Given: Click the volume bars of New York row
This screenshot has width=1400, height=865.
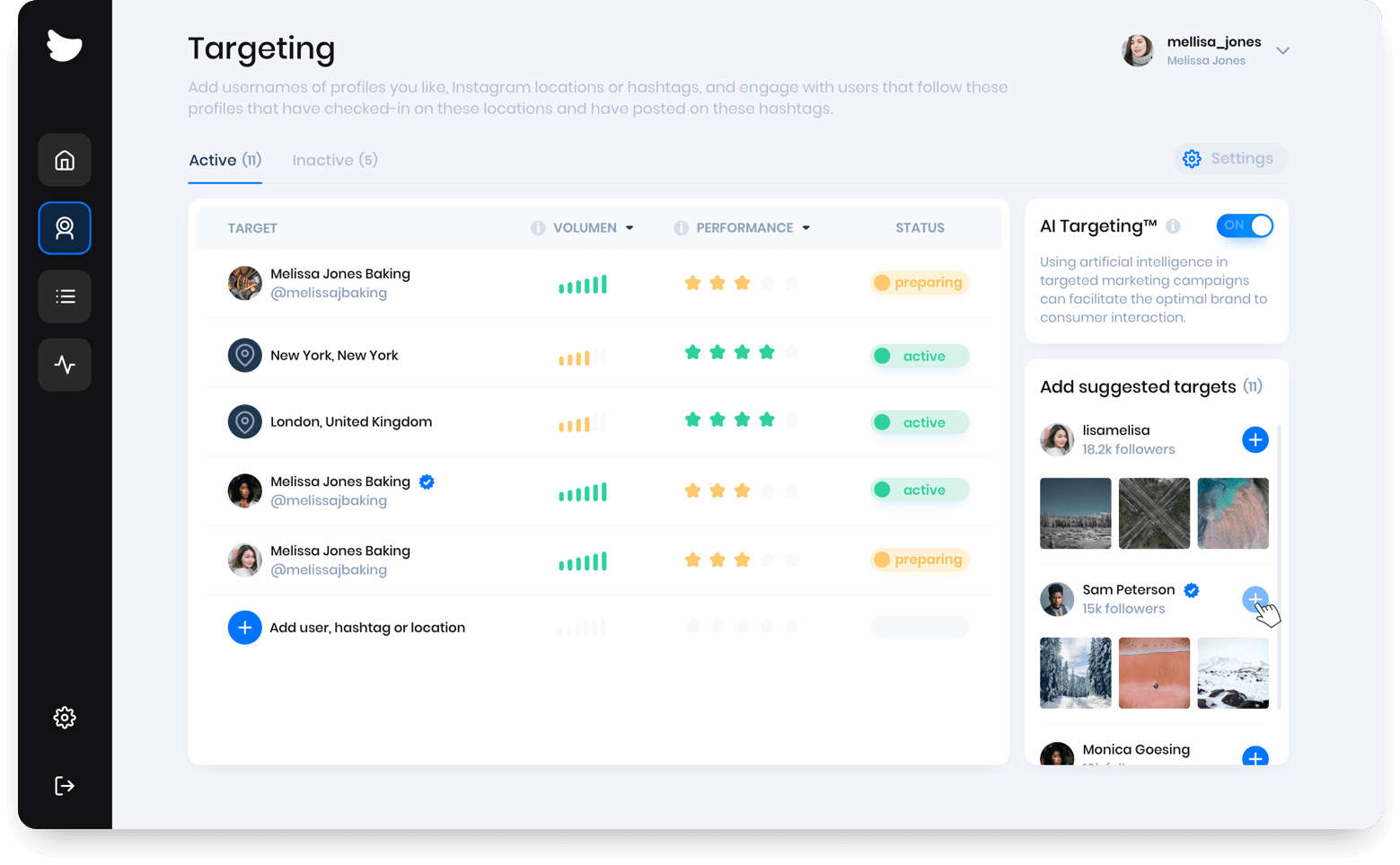Looking at the screenshot, I should point(583,357).
